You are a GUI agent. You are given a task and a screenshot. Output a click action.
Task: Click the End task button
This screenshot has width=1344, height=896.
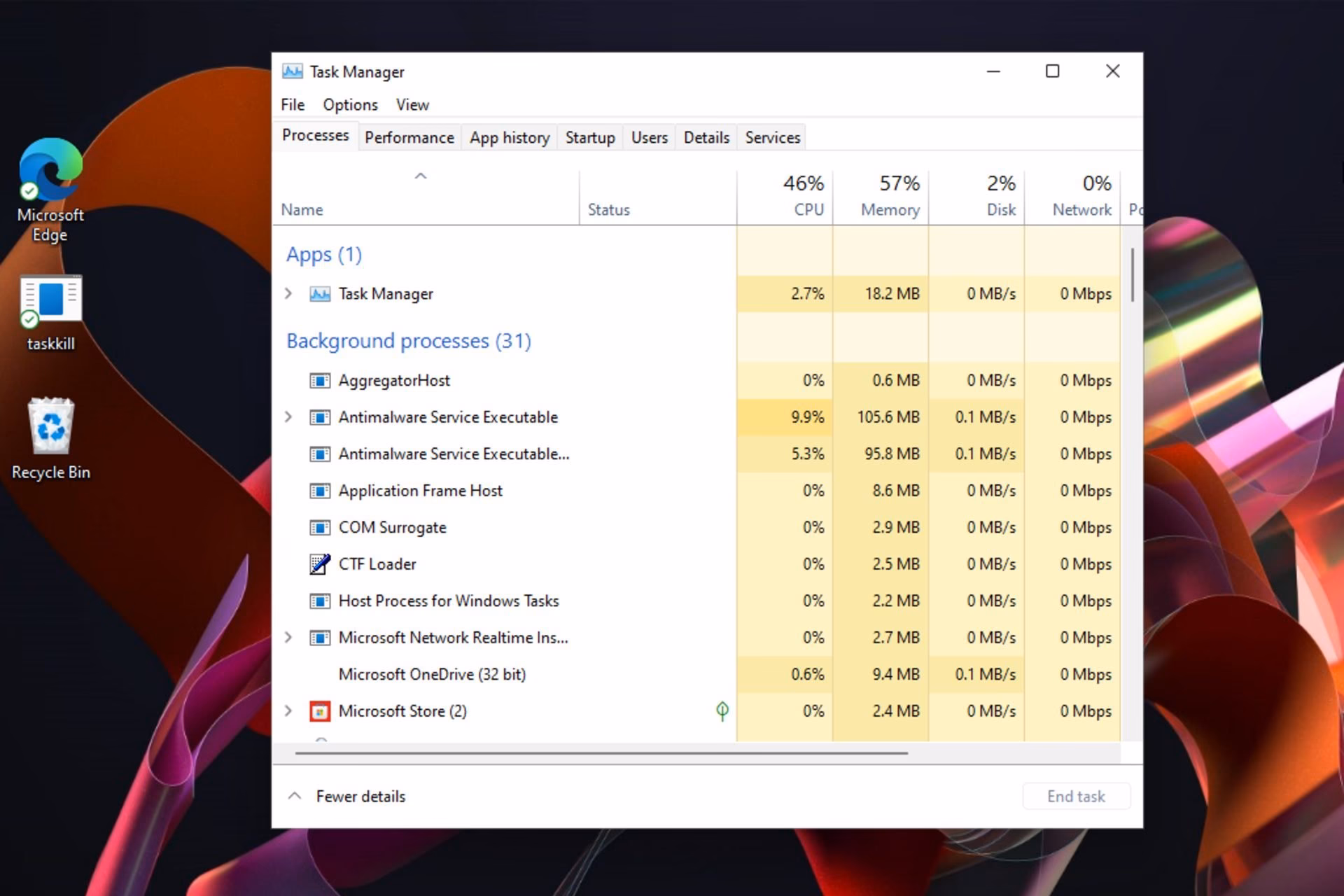[1077, 797]
